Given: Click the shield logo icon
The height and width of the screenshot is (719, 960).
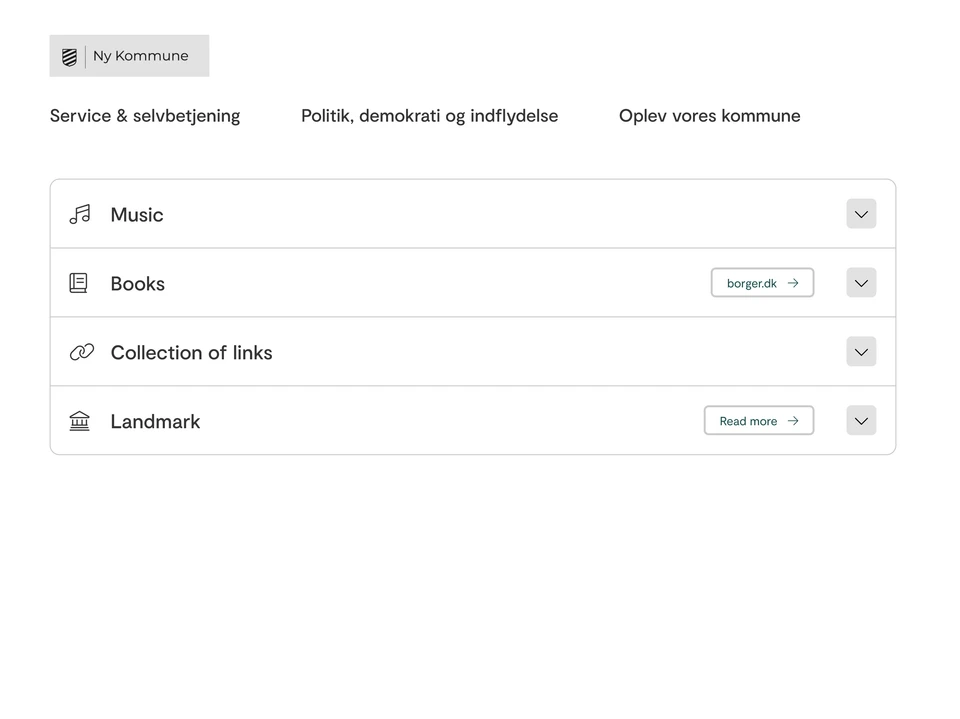Looking at the screenshot, I should click(69, 57).
